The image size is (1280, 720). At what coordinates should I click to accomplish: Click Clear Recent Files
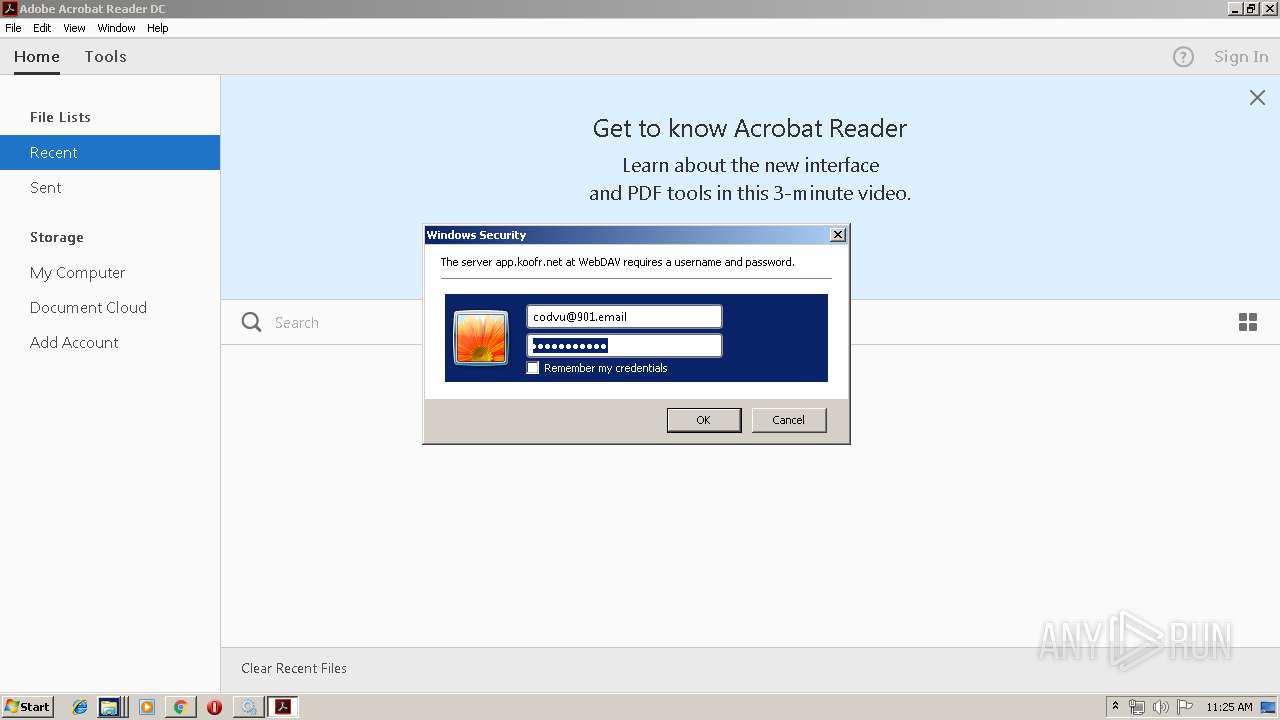tap(294, 668)
